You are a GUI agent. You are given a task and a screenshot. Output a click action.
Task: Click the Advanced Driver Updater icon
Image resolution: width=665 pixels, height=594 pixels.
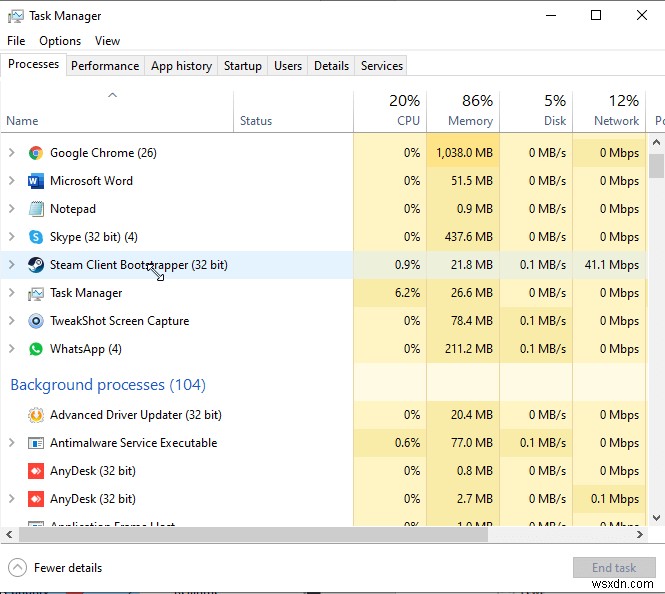(x=36, y=415)
